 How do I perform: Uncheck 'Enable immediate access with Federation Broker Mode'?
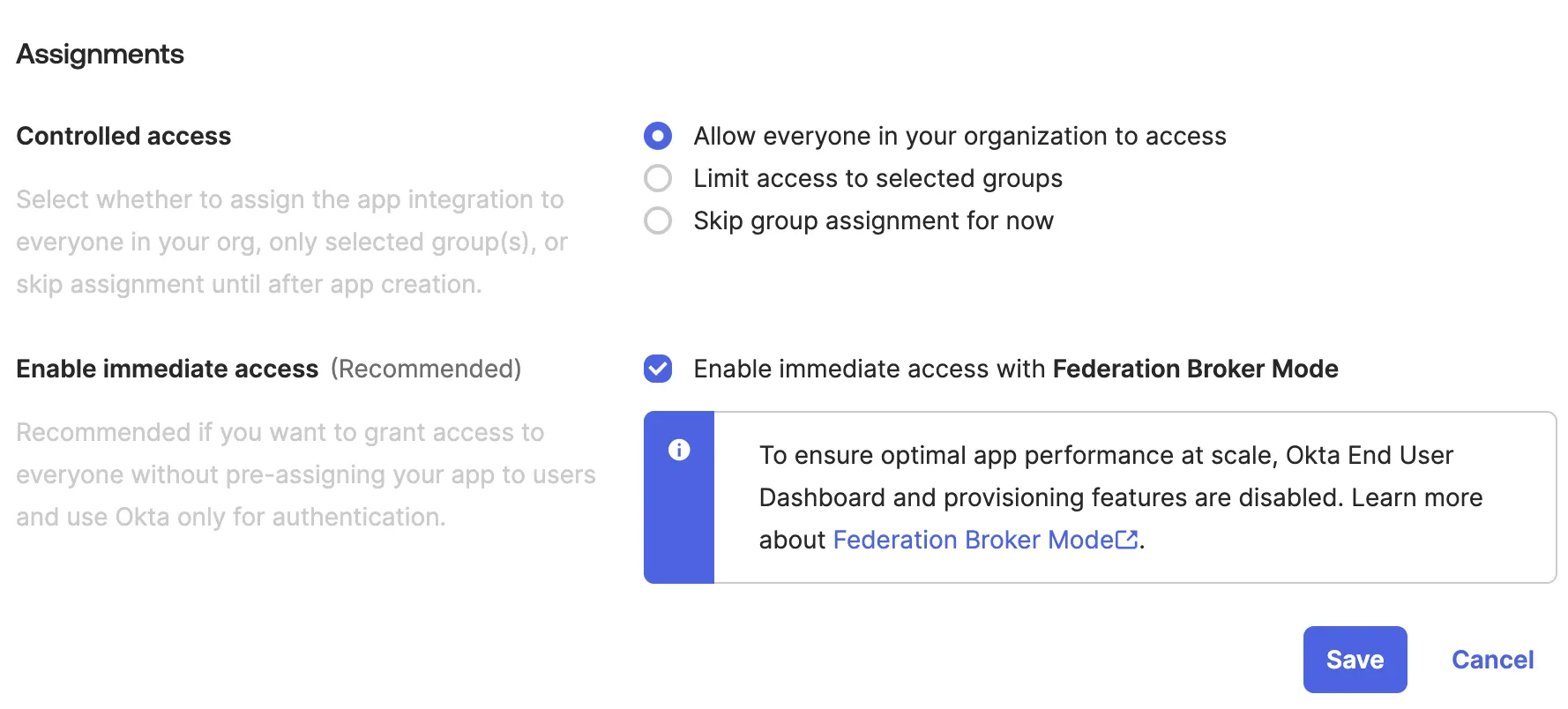(x=657, y=369)
